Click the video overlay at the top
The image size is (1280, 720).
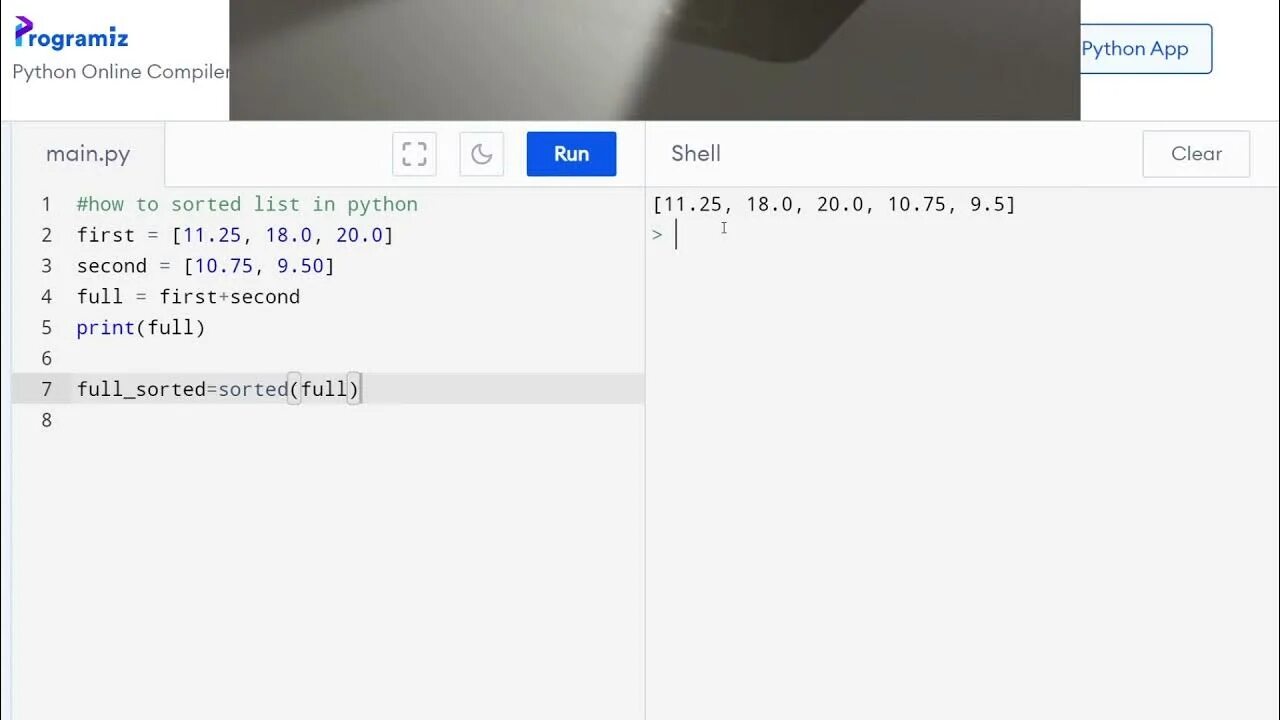point(655,60)
